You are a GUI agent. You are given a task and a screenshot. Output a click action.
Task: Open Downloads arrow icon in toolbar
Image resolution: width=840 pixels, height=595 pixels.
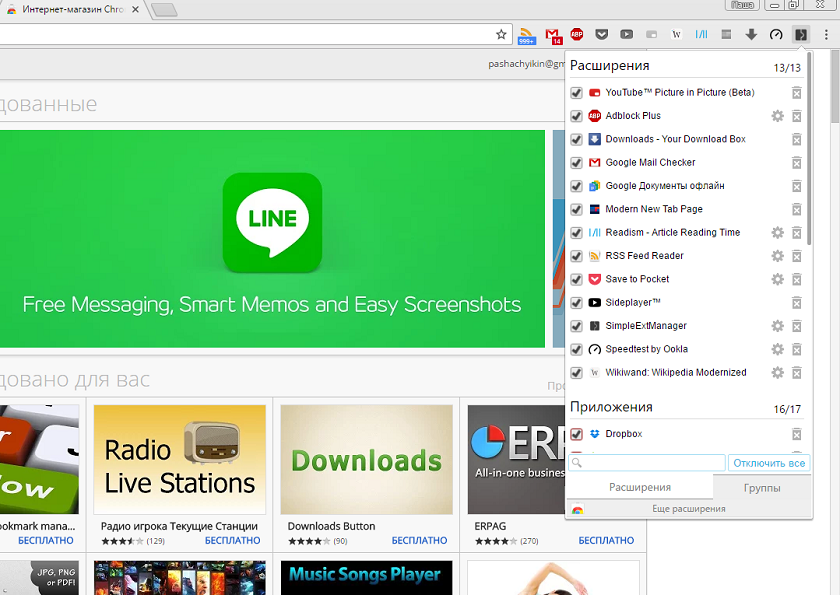point(751,34)
